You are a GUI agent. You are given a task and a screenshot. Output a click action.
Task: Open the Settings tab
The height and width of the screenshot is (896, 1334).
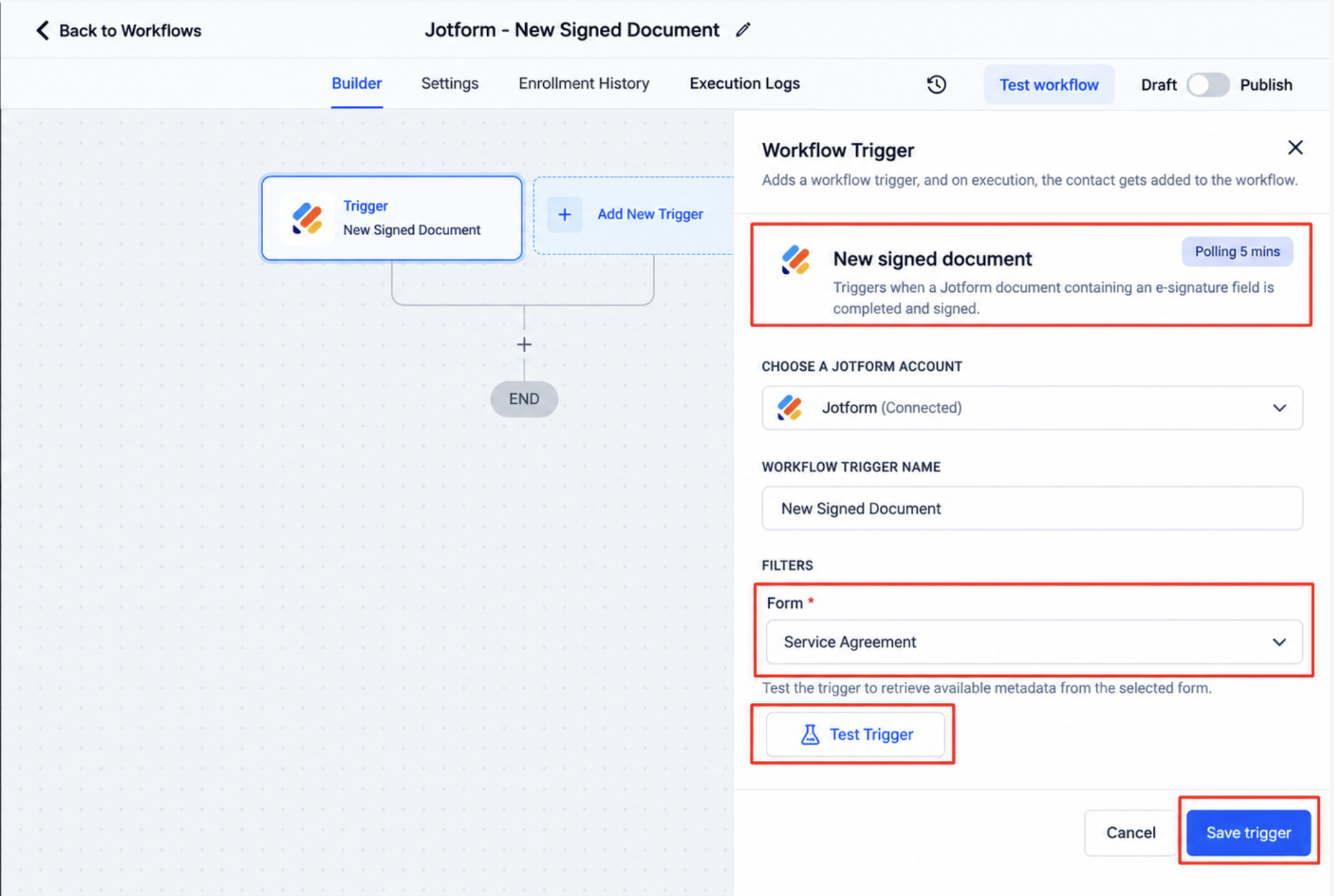450,83
